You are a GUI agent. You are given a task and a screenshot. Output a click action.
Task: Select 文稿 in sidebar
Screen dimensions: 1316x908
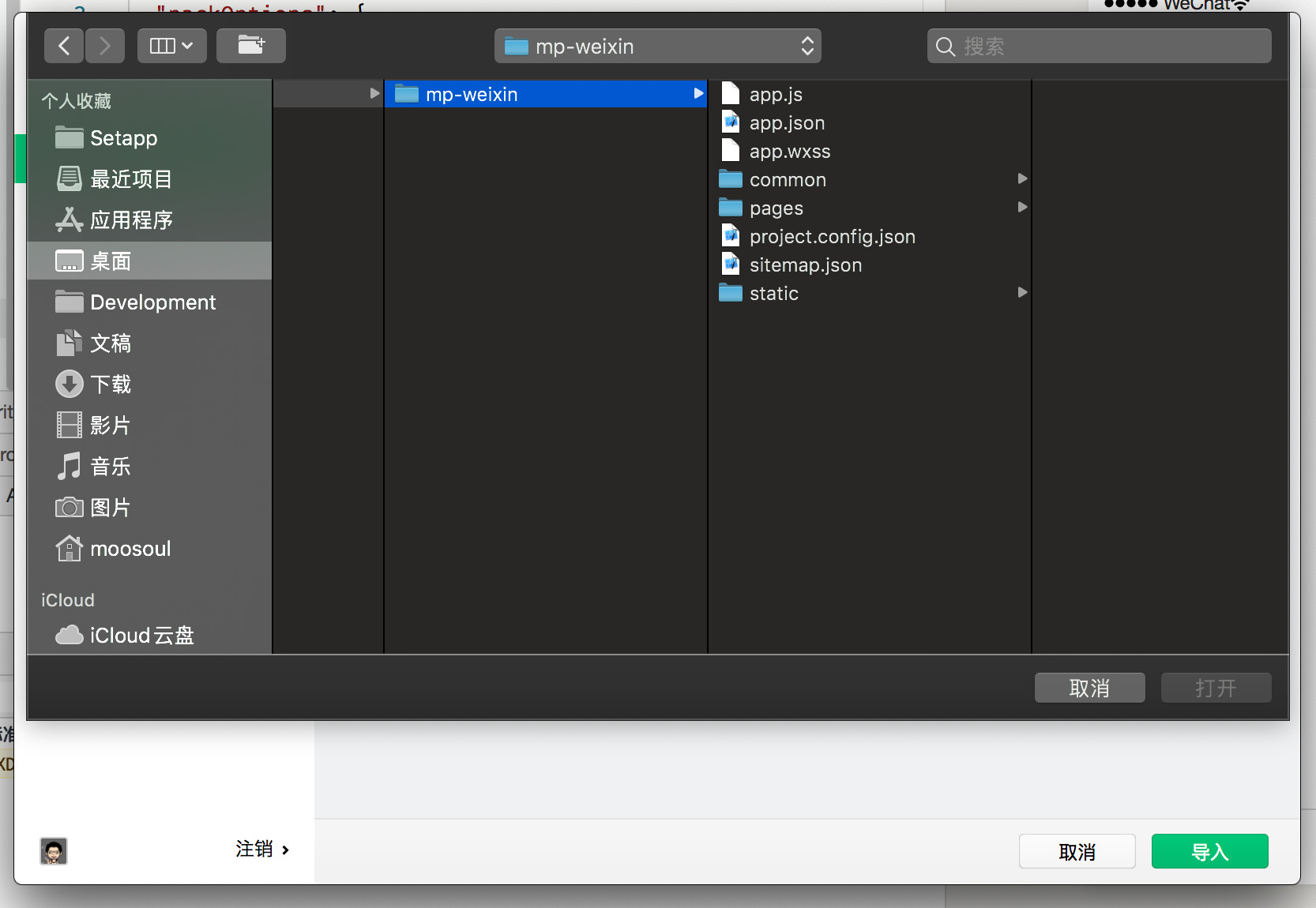[149, 343]
